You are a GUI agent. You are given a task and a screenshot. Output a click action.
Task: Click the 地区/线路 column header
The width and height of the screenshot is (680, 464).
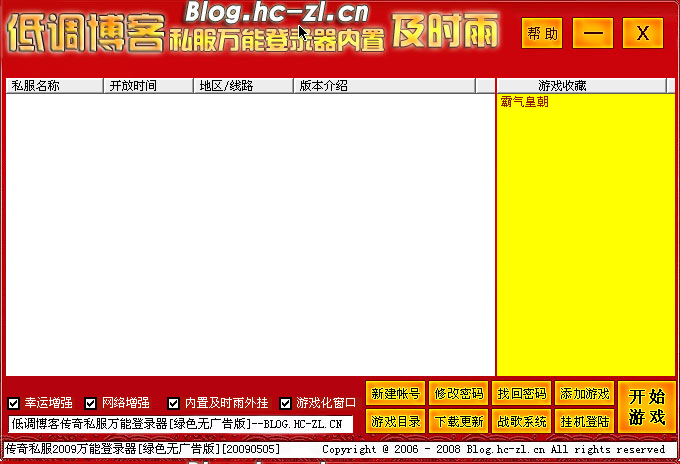243,86
